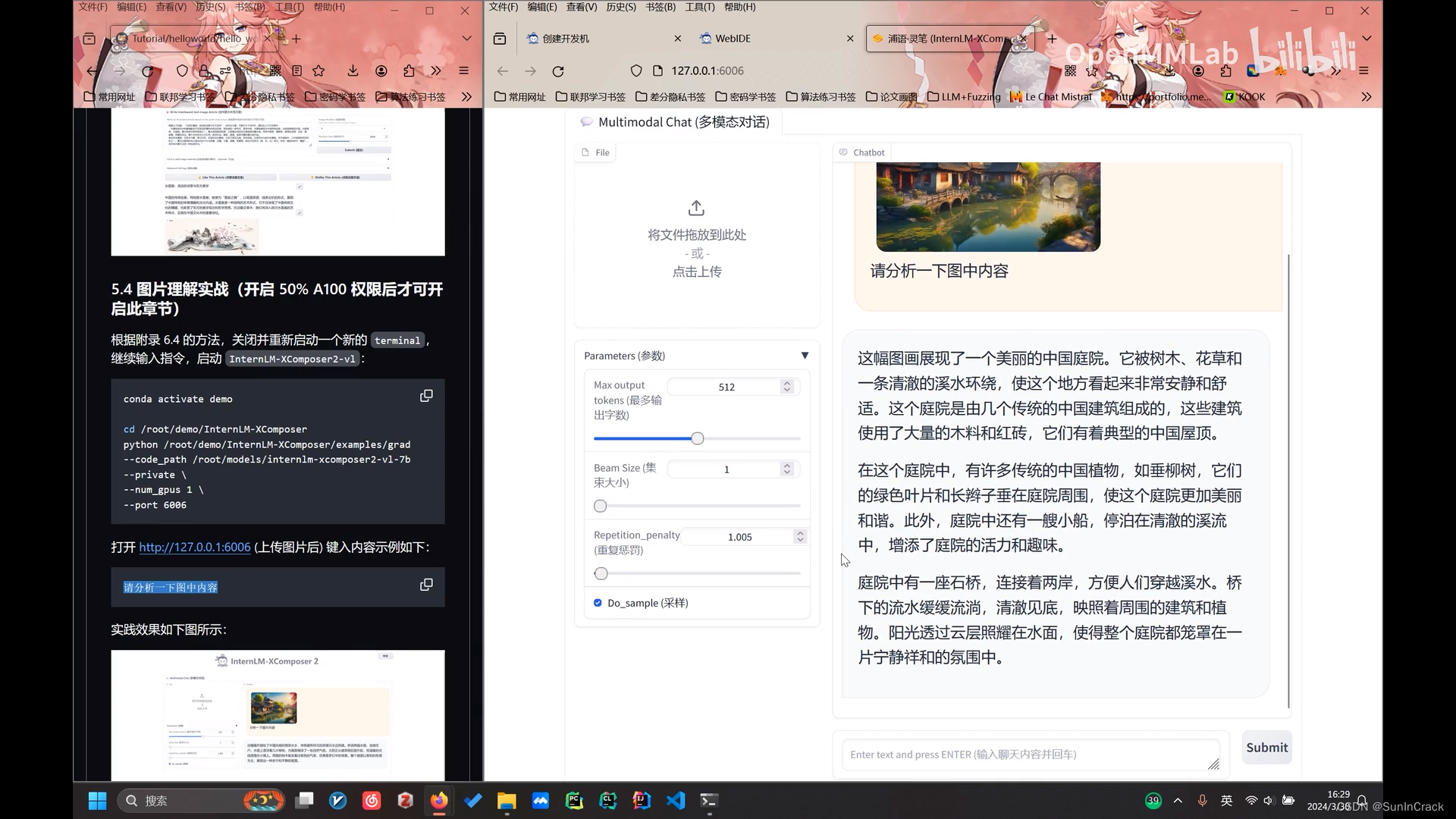Open the tab list dropdown in the left browser

pos(466,39)
